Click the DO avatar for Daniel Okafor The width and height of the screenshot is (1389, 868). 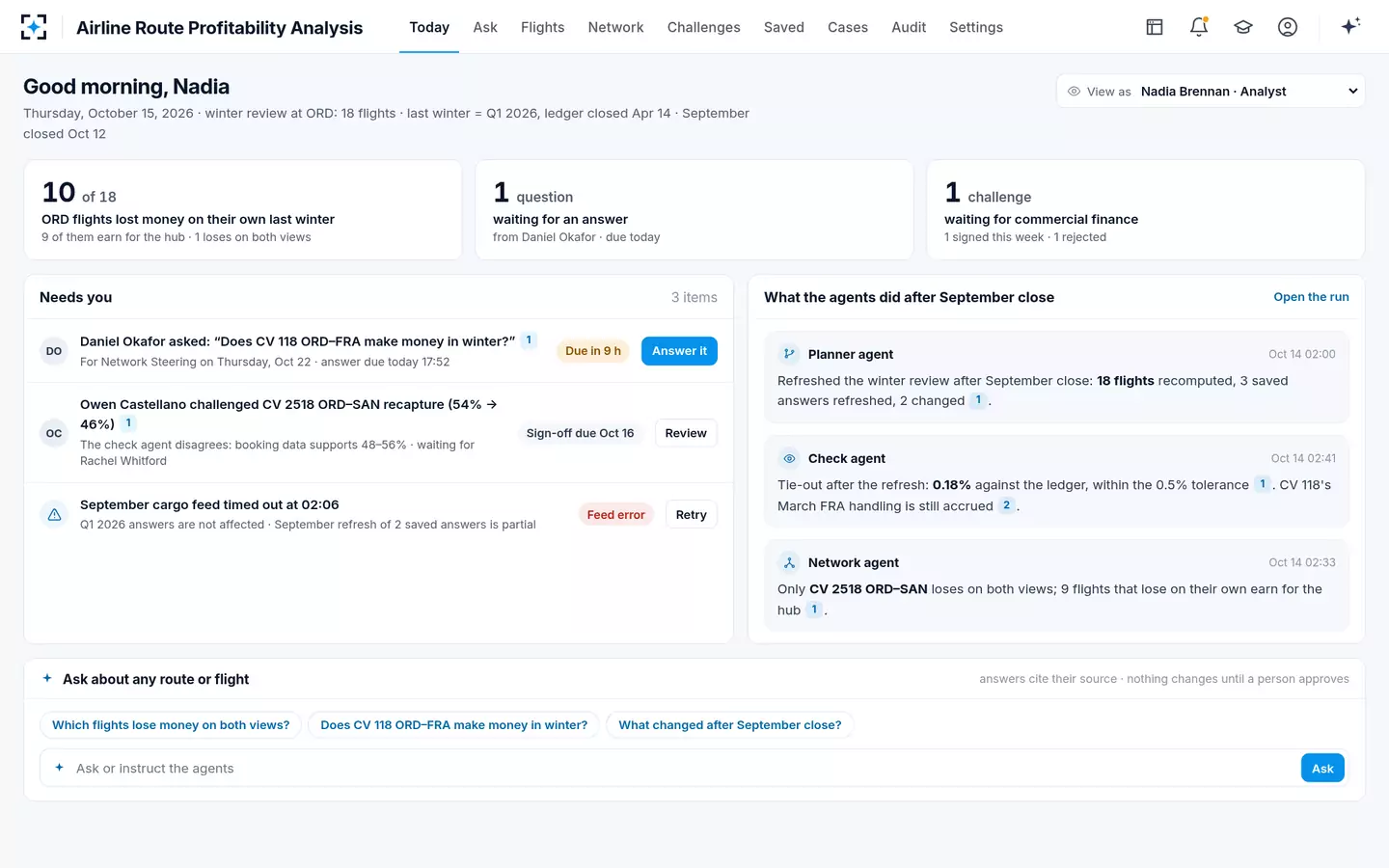pyautogui.click(x=54, y=351)
